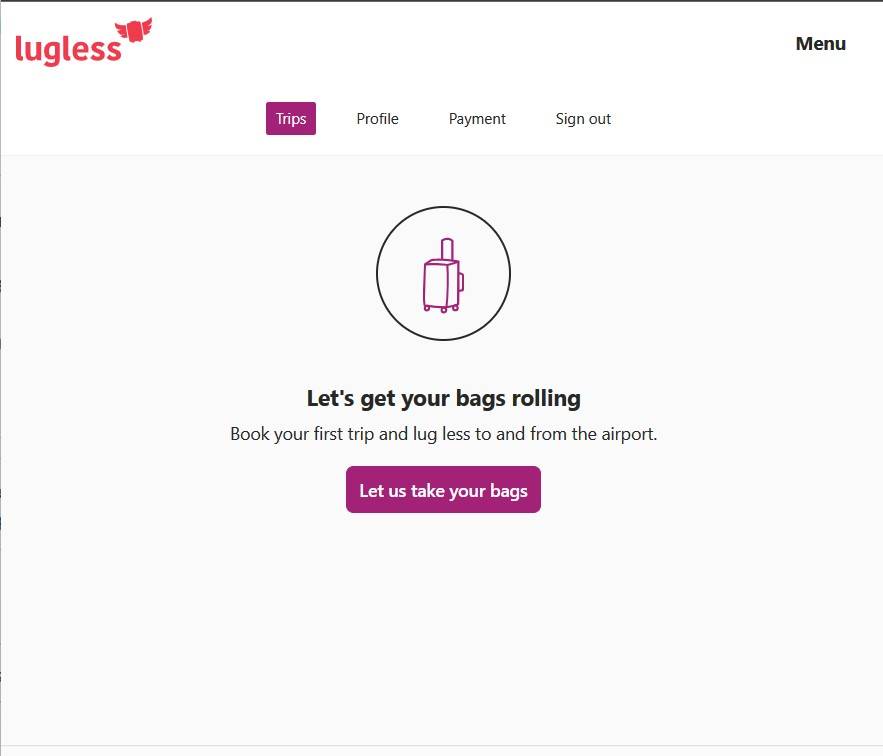Tap the wings icon beside the lugless wordmark

[x=133, y=30]
